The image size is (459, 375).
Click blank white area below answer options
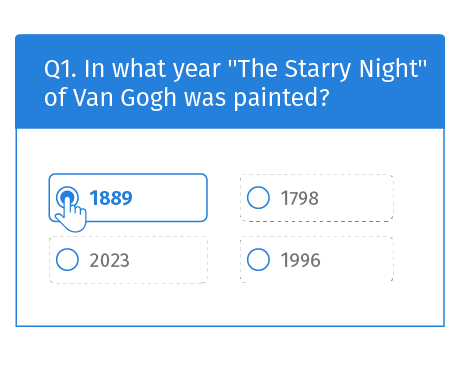pos(230,305)
